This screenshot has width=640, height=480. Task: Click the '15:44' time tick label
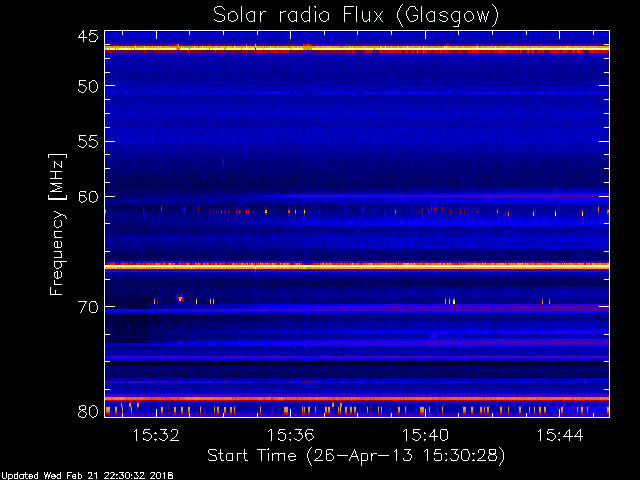tap(560, 435)
